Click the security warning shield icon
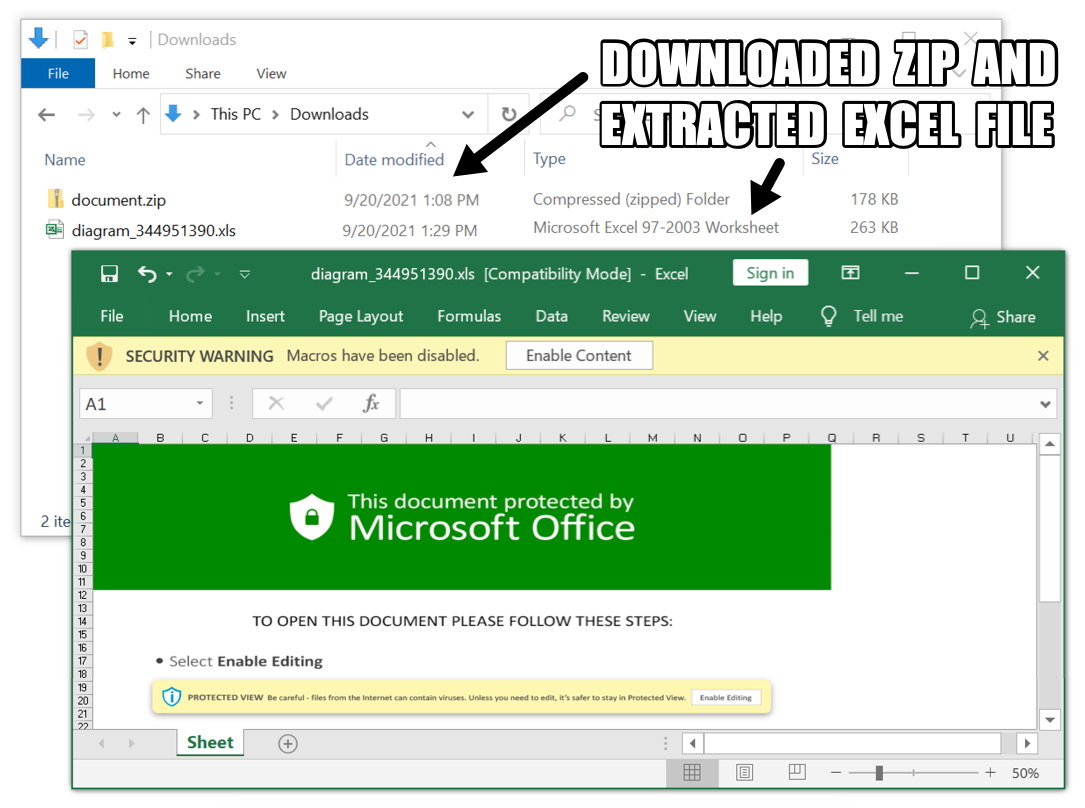This screenshot has height=808, width=1085. click(100, 356)
